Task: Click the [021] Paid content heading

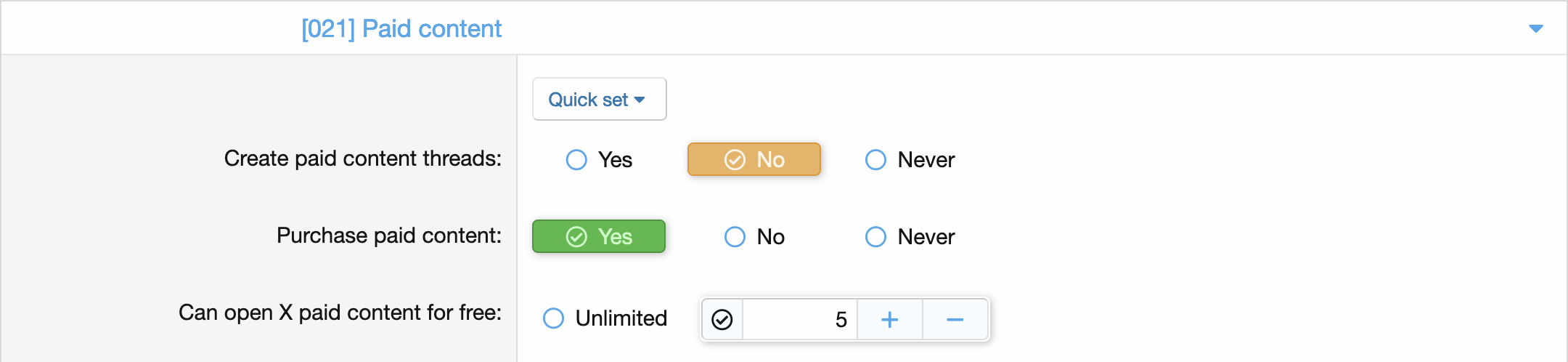Action: (401, 28)
